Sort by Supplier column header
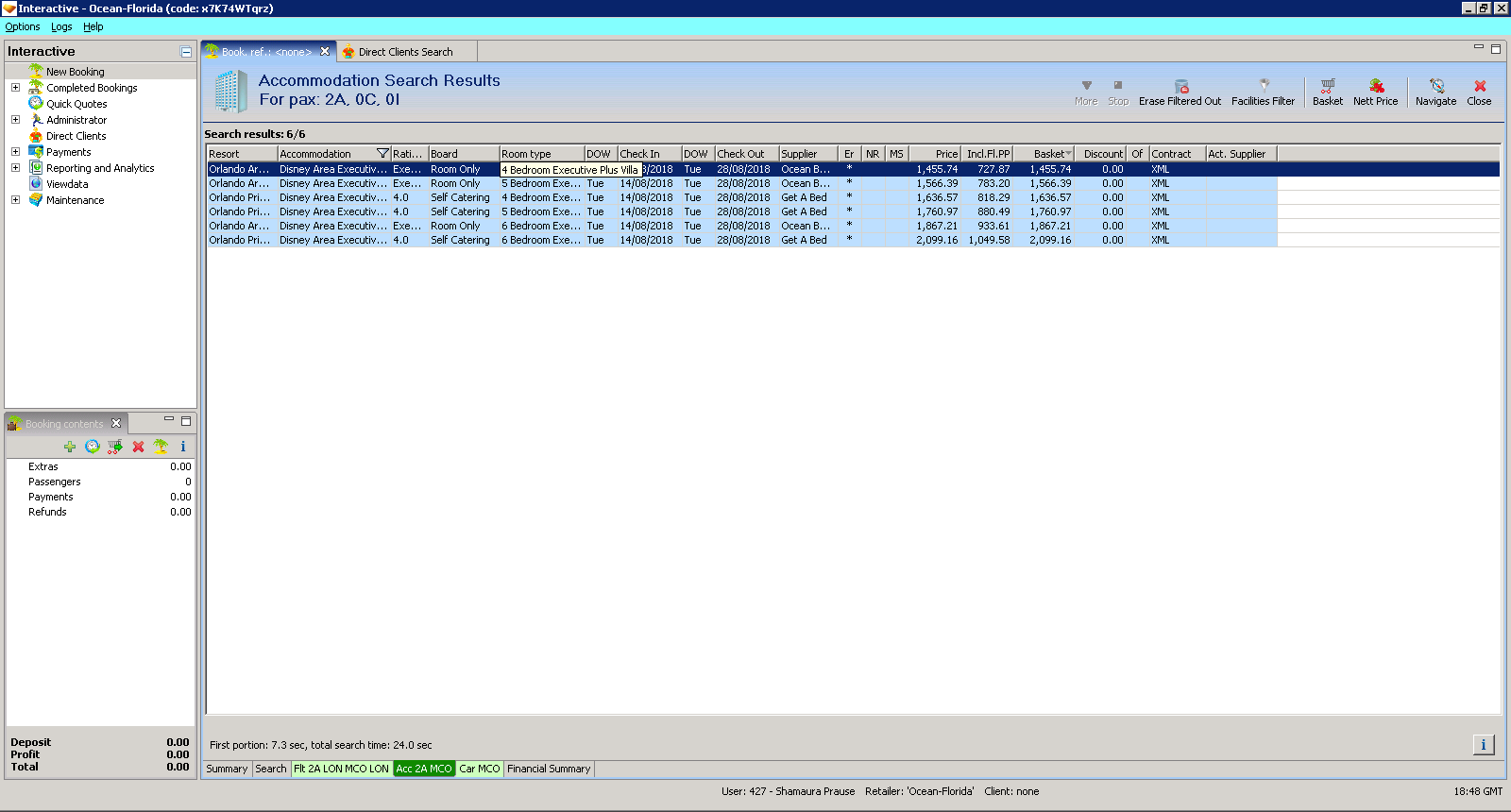This screenshot has height=812, width=1511. pyautogui.click(x=807, y=154)
